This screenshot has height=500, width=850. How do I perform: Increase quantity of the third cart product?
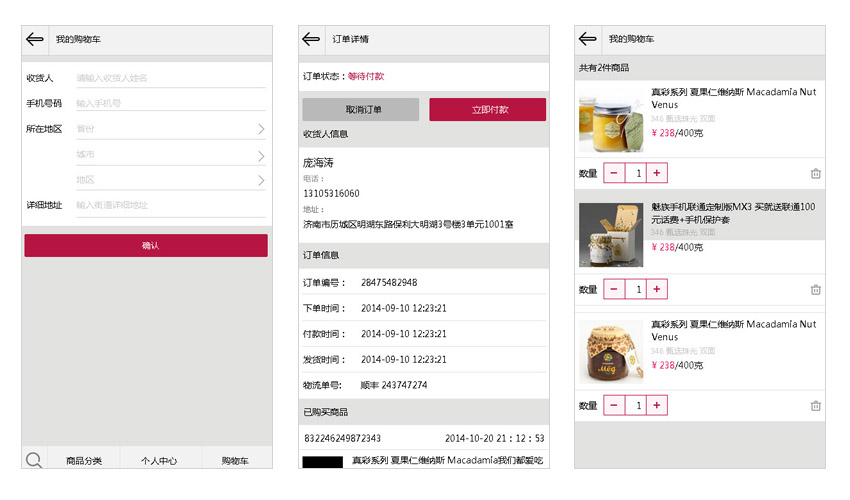point(656,405)
